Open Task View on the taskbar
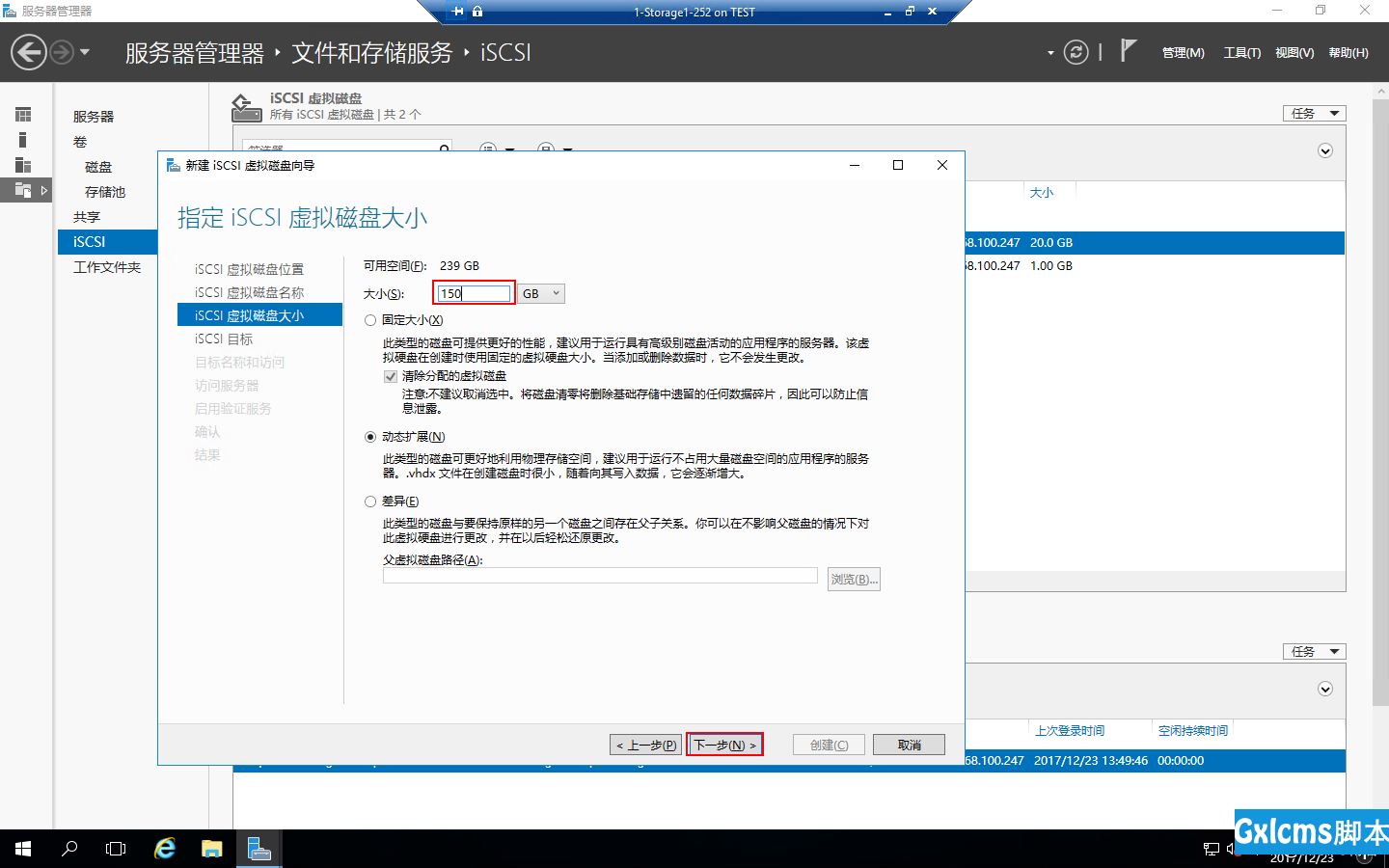Screen dimensions: 1389x868 pos(116,849)
